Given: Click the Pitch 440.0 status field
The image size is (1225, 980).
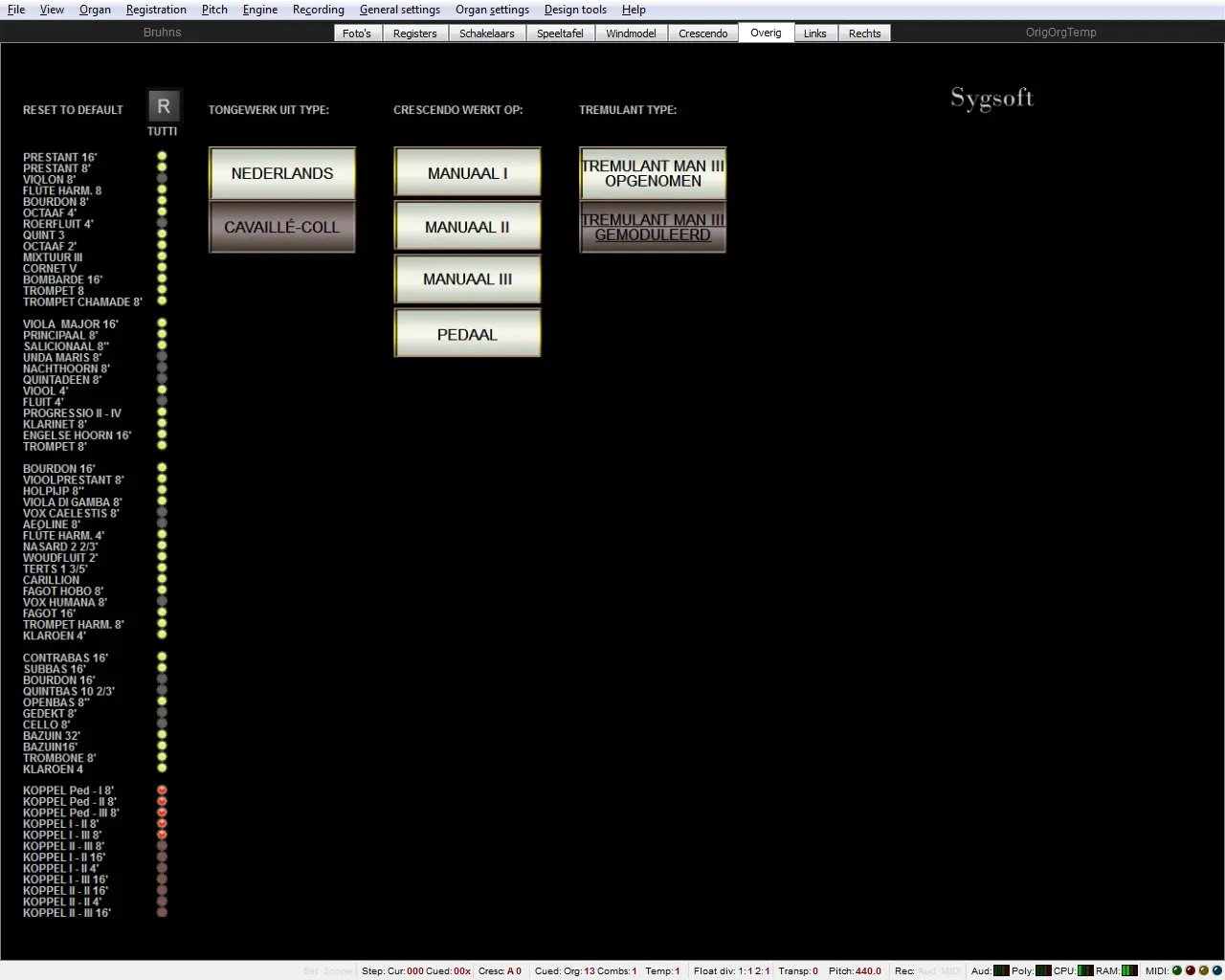Looking at the screenshot, I should (855, 970).
